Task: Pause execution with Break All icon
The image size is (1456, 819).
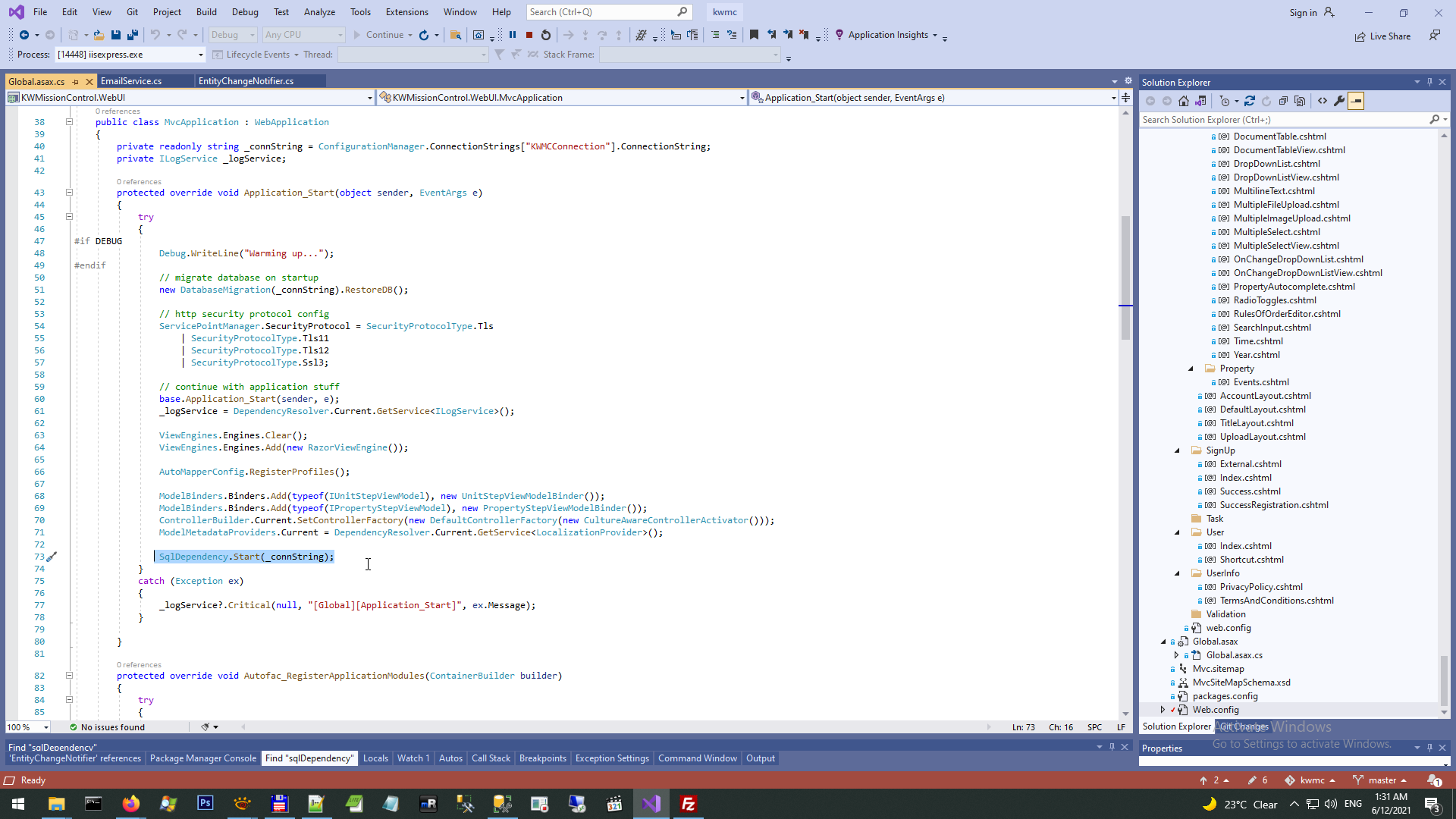Action: (x=513, y=35)
